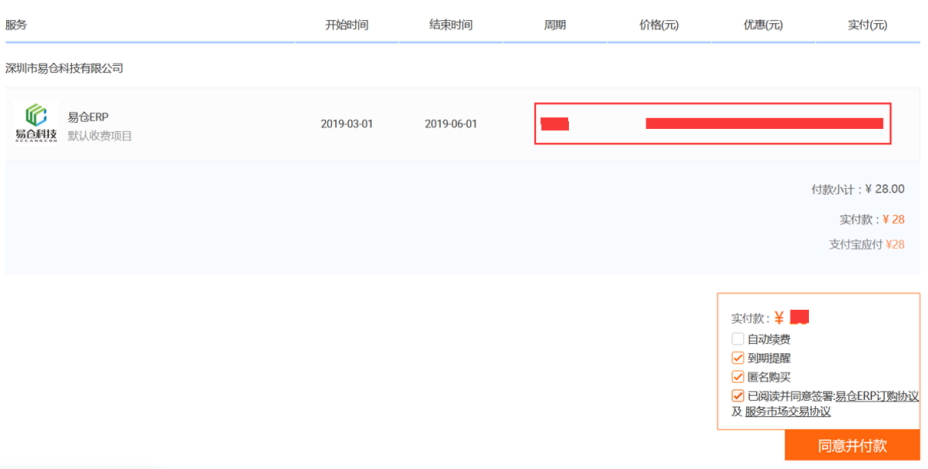Enable the 自动续费 checkbox
The image size is (928, 469).
[x=738, y=339]
